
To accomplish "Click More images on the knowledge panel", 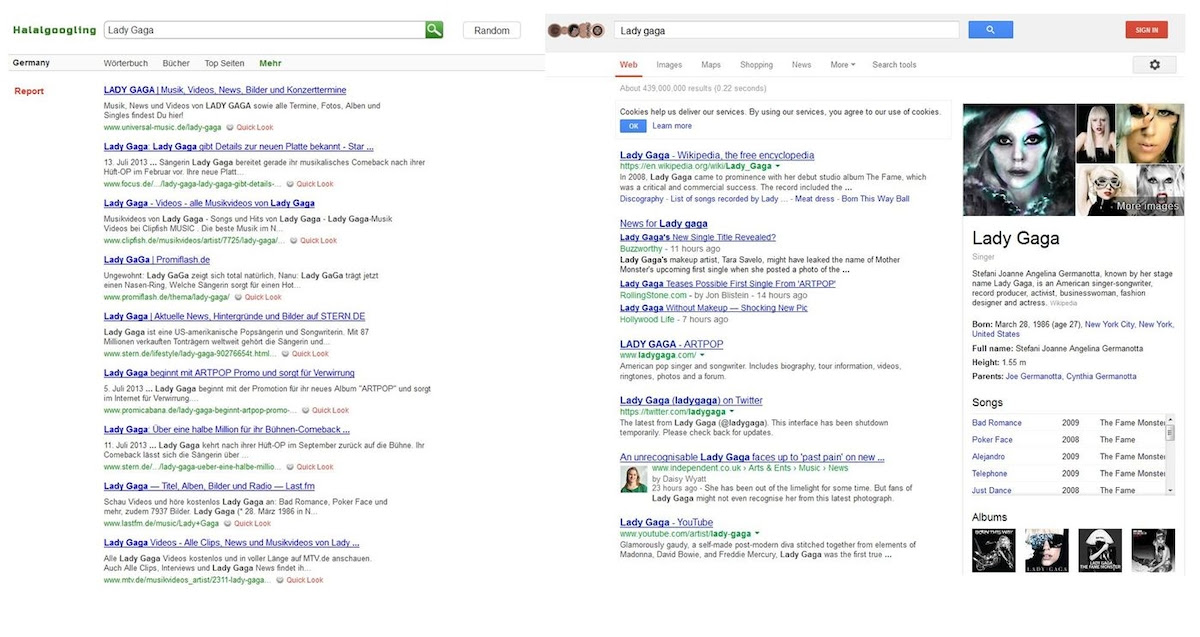I will (x=1146, y=206).
